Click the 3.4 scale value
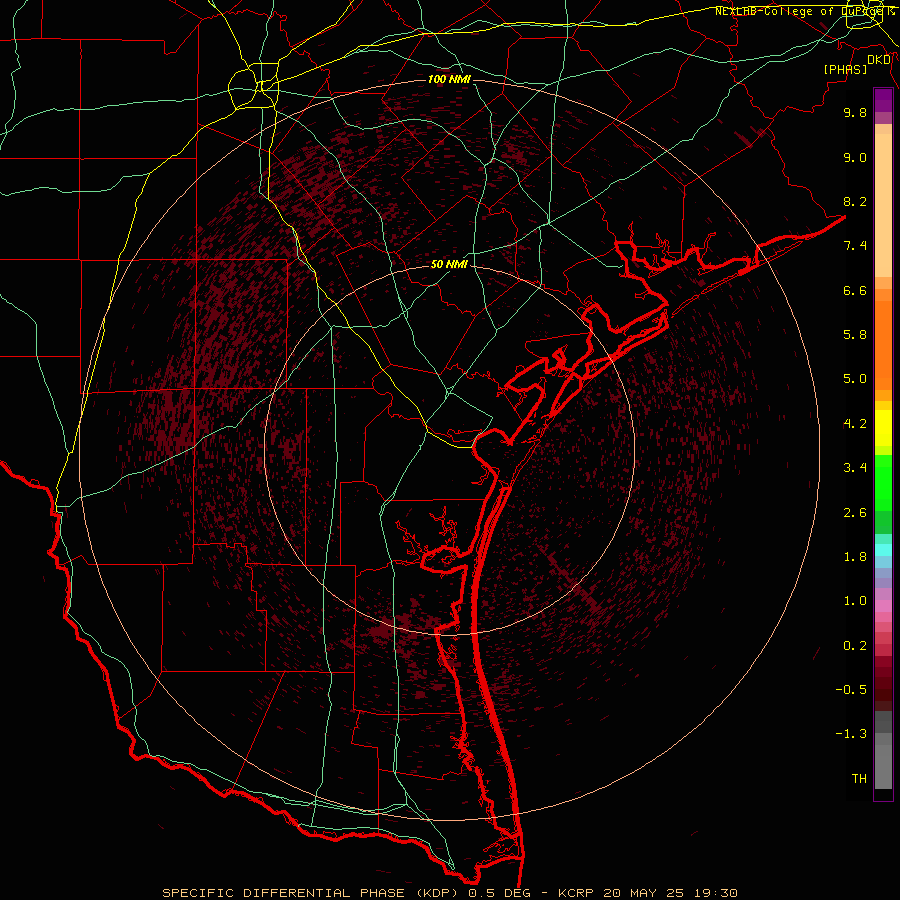900x900 pixels. pos(855,468)
